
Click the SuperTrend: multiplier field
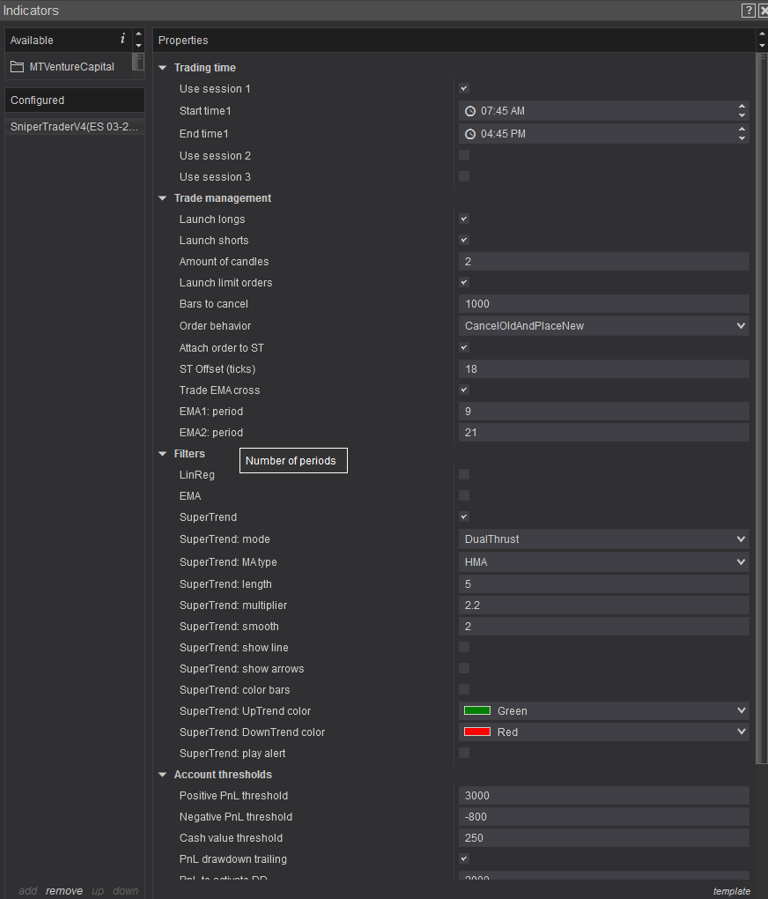tap(604, 605)
